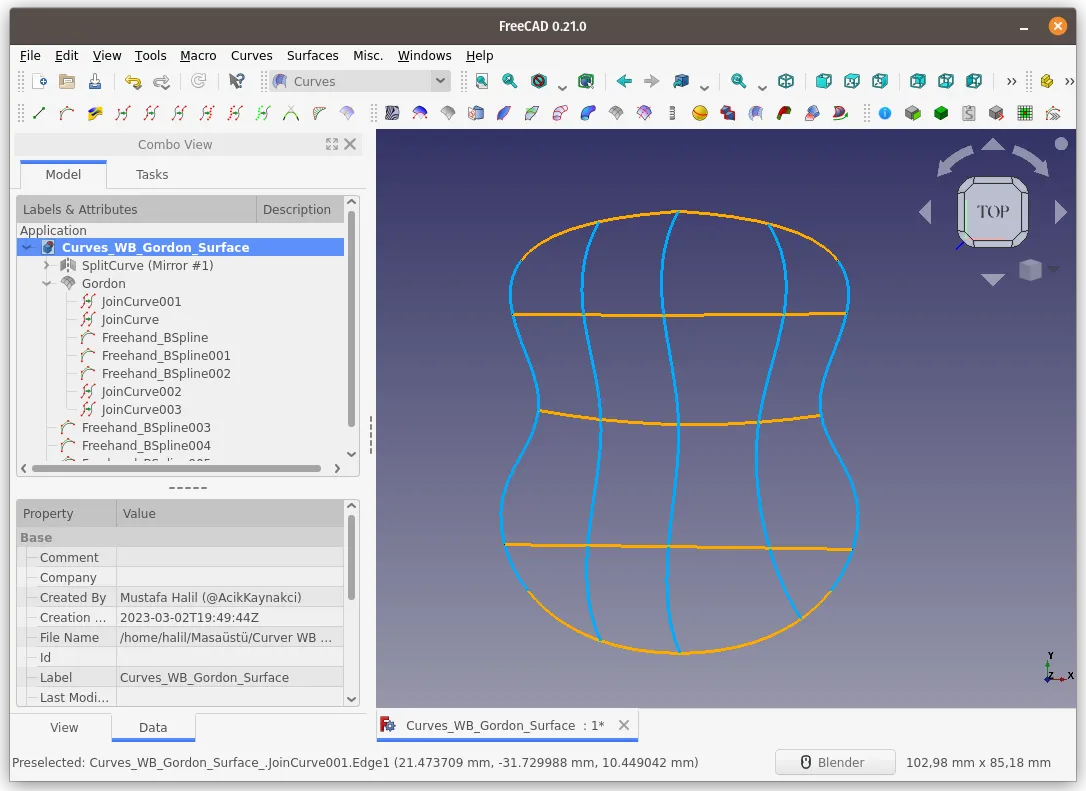The image size is (1086, 791).
Task: Click the yellow Part icon in top toolbar
Action: pos(1047,81)
